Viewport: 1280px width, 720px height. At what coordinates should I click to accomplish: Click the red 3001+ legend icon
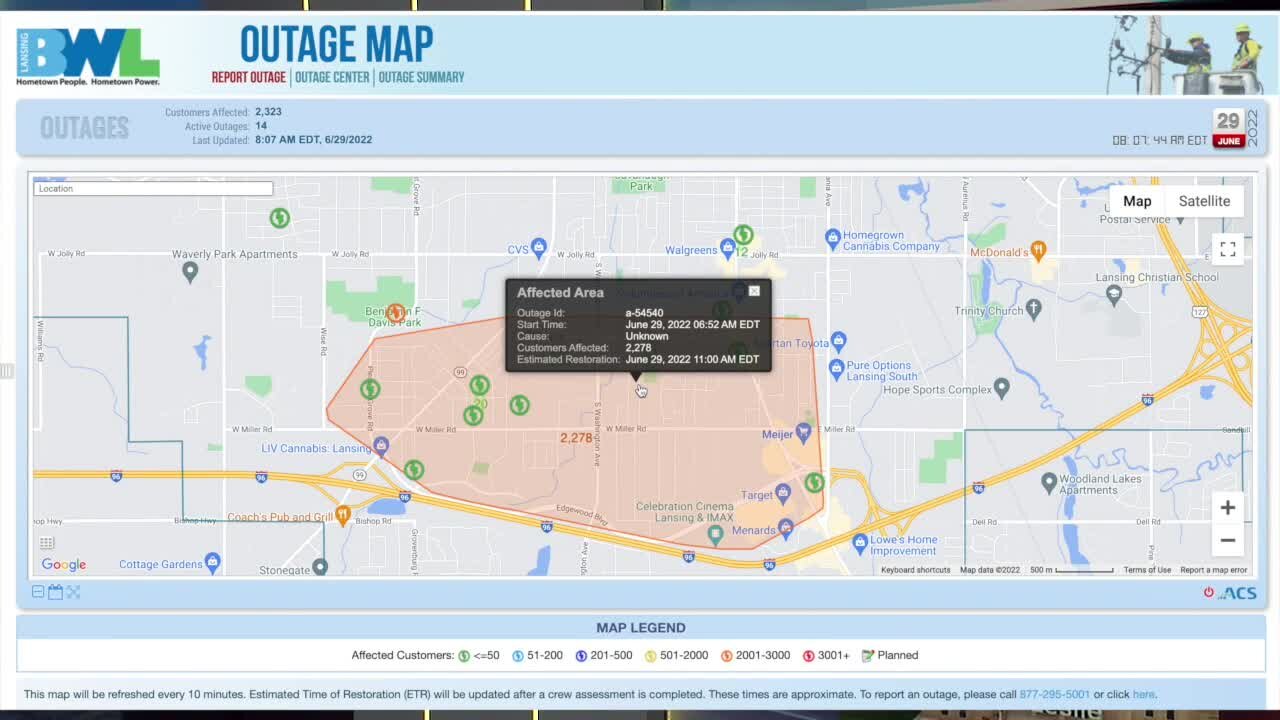808,656
